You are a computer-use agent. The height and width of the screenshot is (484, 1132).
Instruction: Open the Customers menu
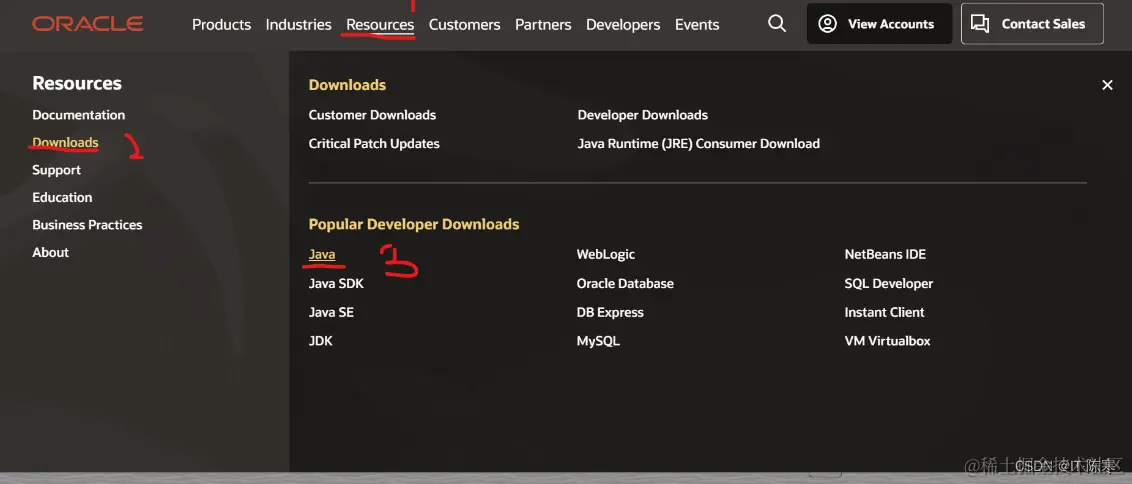coord(464,25)
